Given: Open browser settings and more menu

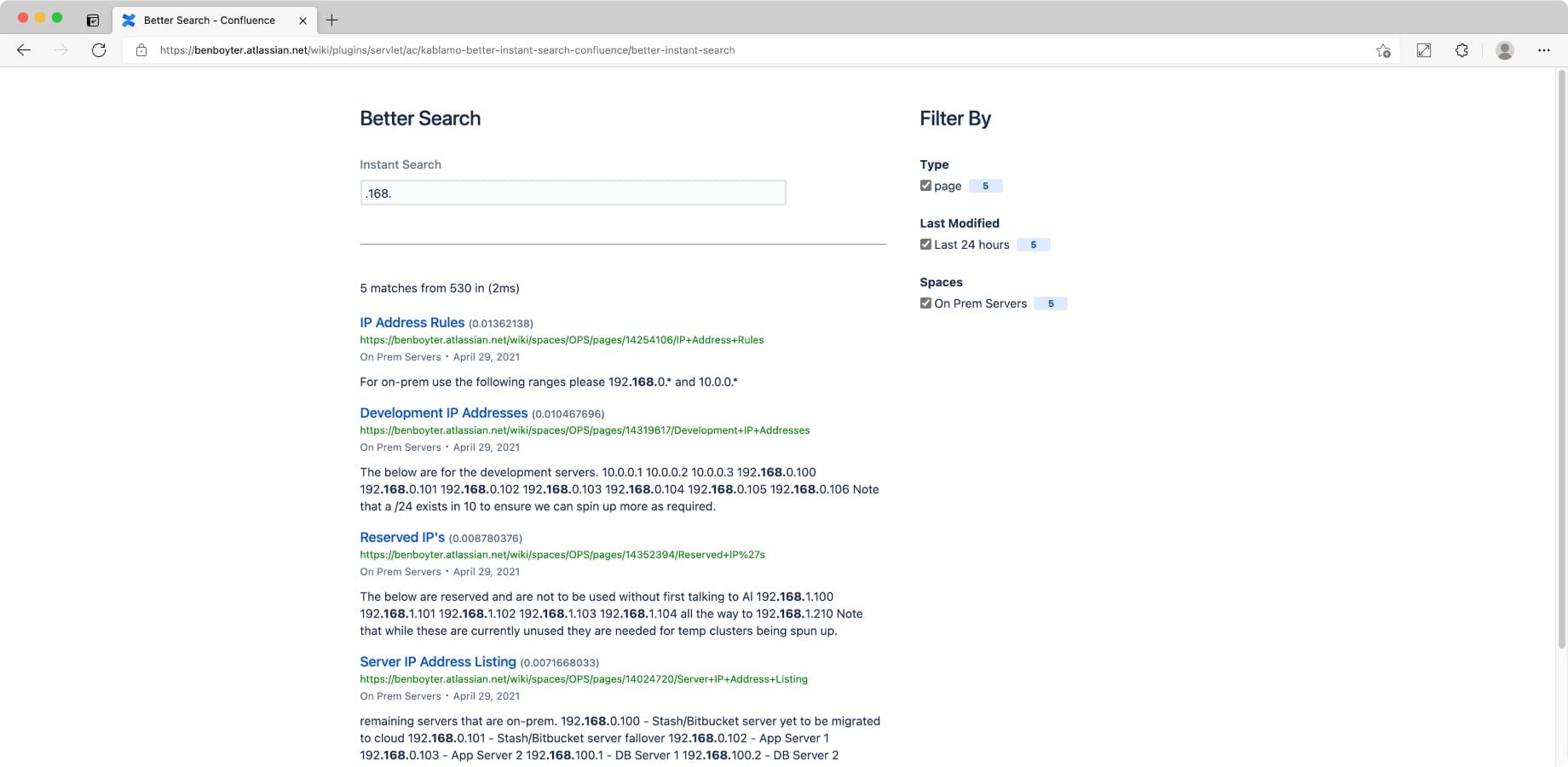Looking at the screenshot, I should pos(1544,50).
